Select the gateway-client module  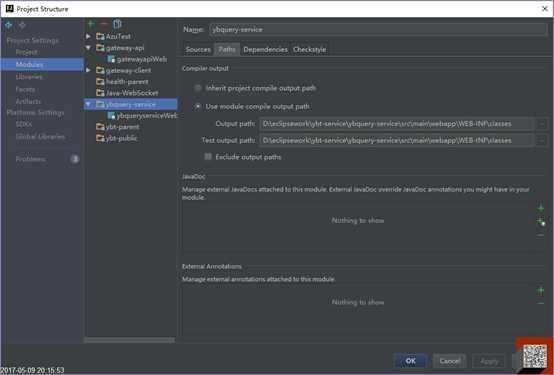[x=129, y=70]
